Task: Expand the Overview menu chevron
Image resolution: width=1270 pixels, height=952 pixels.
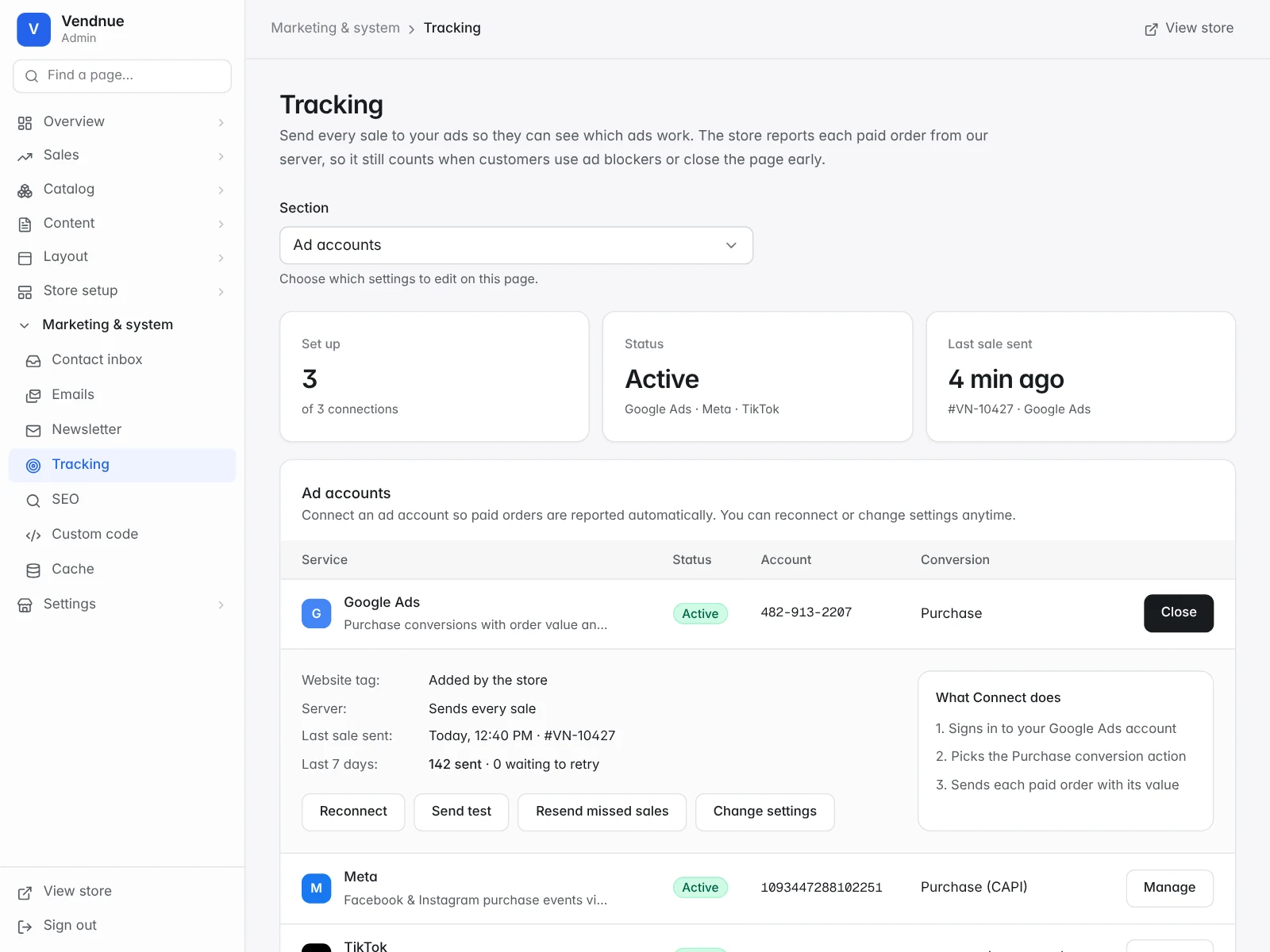Action: 221,122
